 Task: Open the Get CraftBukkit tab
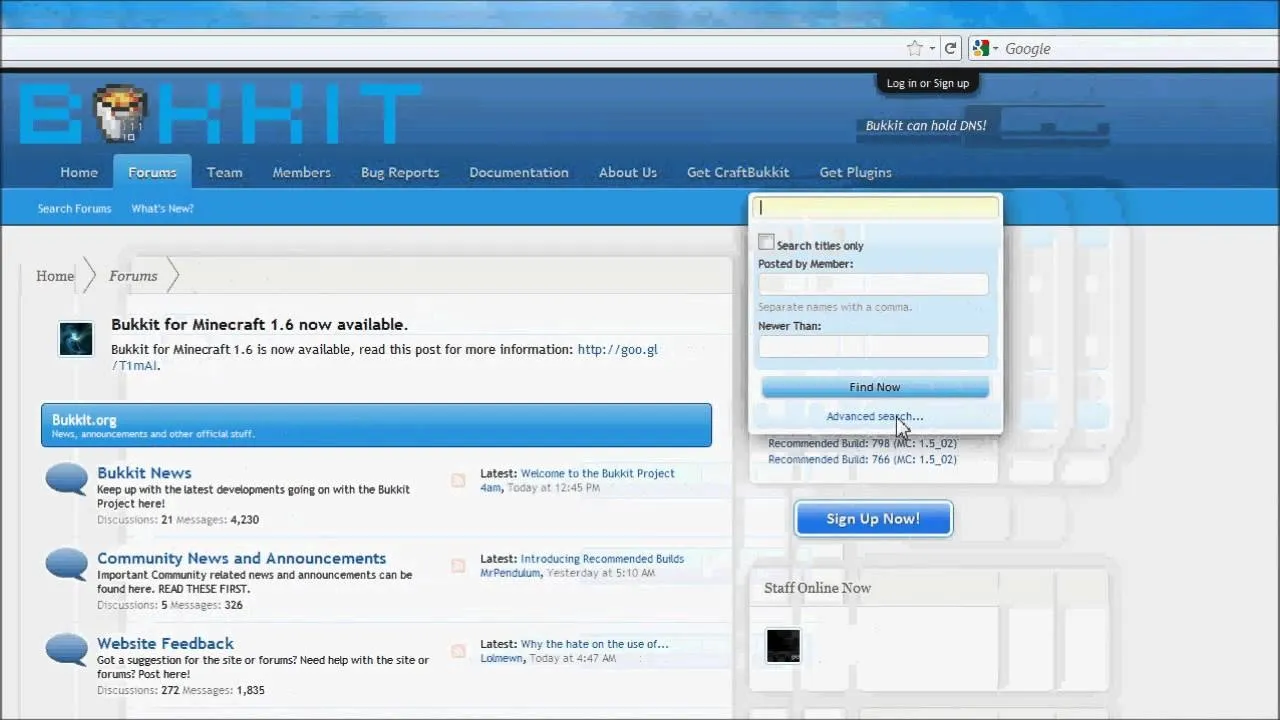click(737, 172)
